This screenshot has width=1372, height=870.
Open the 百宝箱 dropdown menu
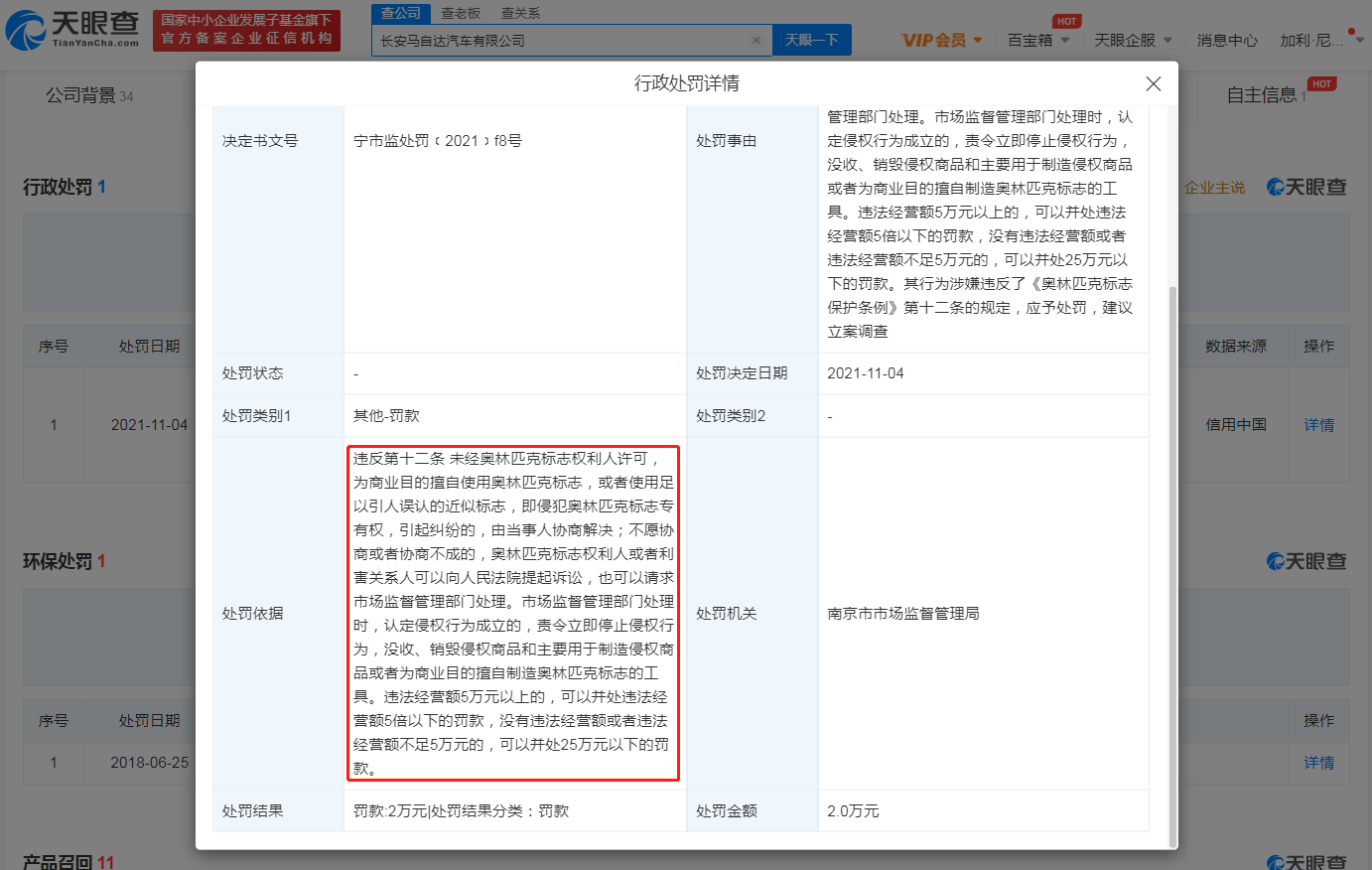coord(1038,40)
